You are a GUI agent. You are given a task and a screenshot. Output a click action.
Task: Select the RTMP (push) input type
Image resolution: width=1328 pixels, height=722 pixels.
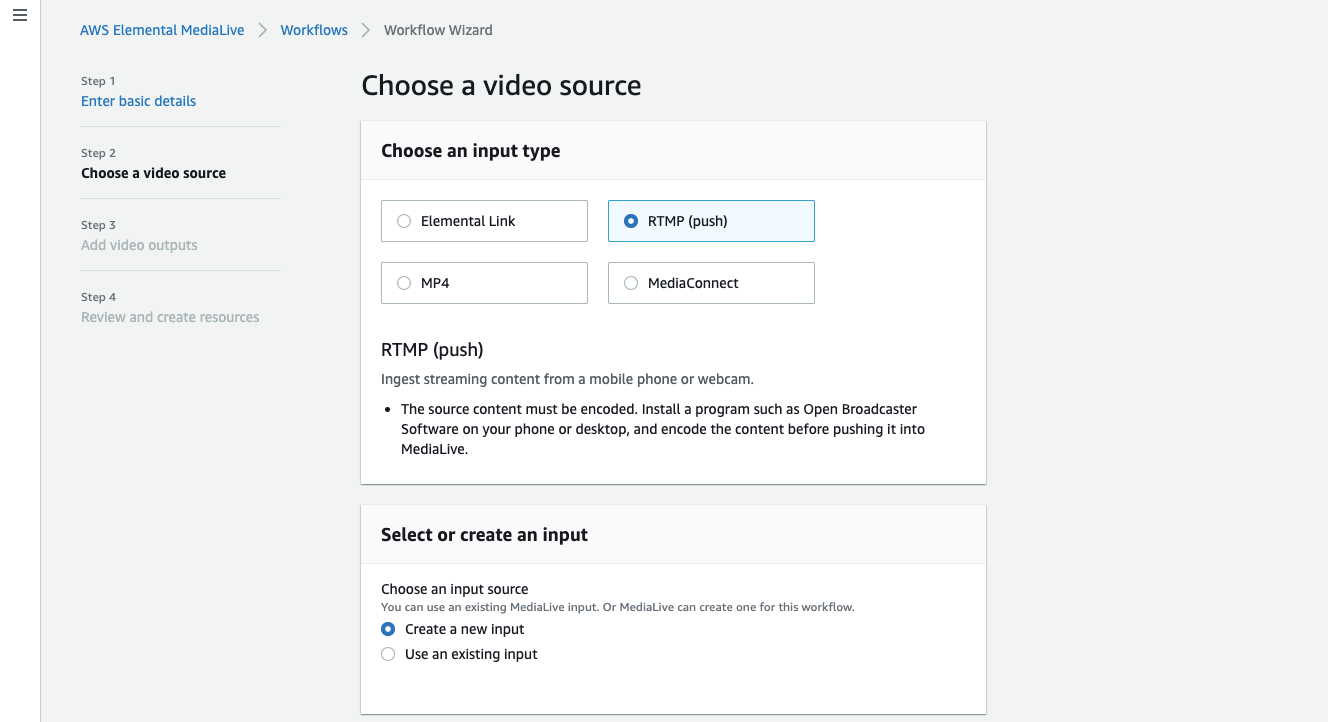tap(711, 221)
